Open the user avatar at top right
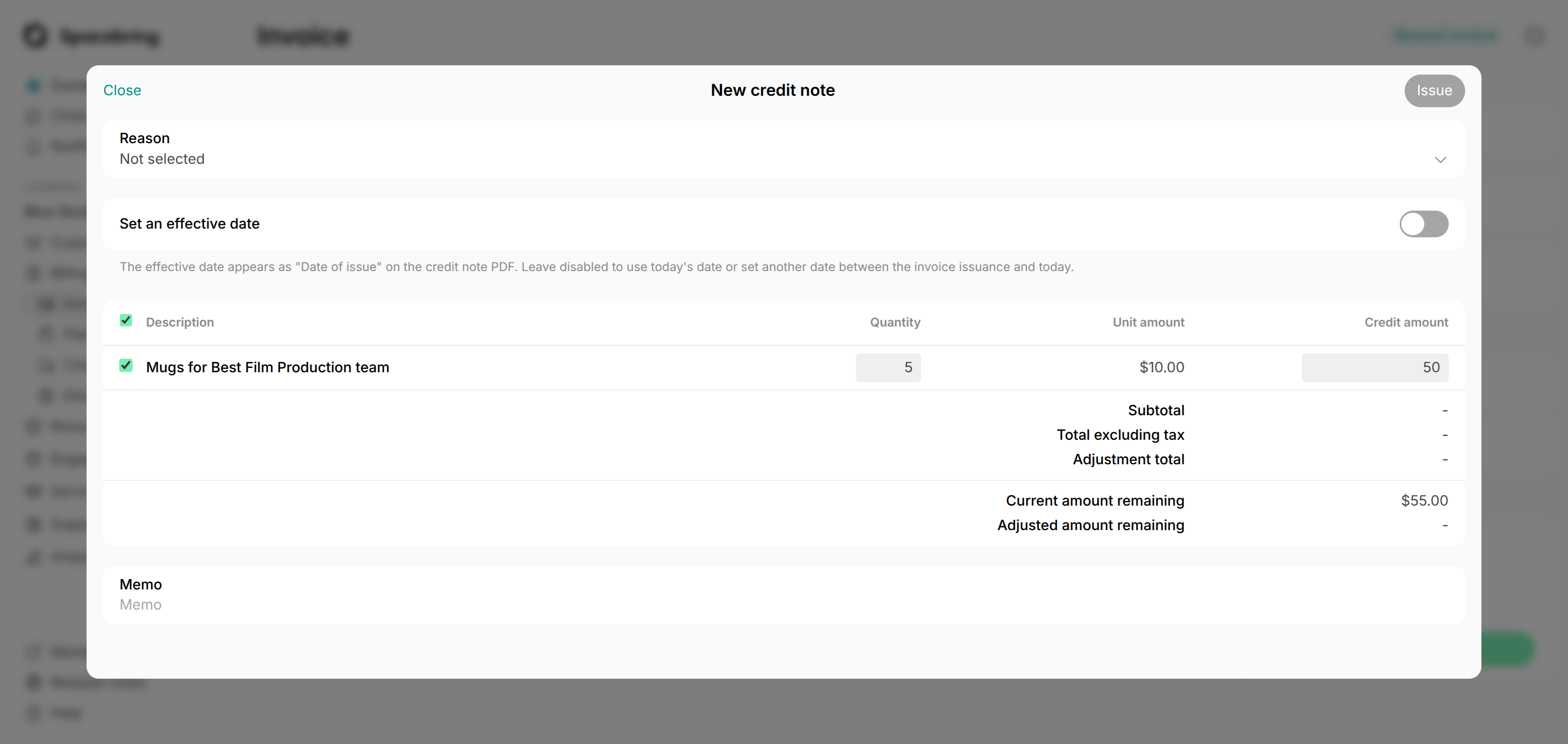 (1535, 35)
